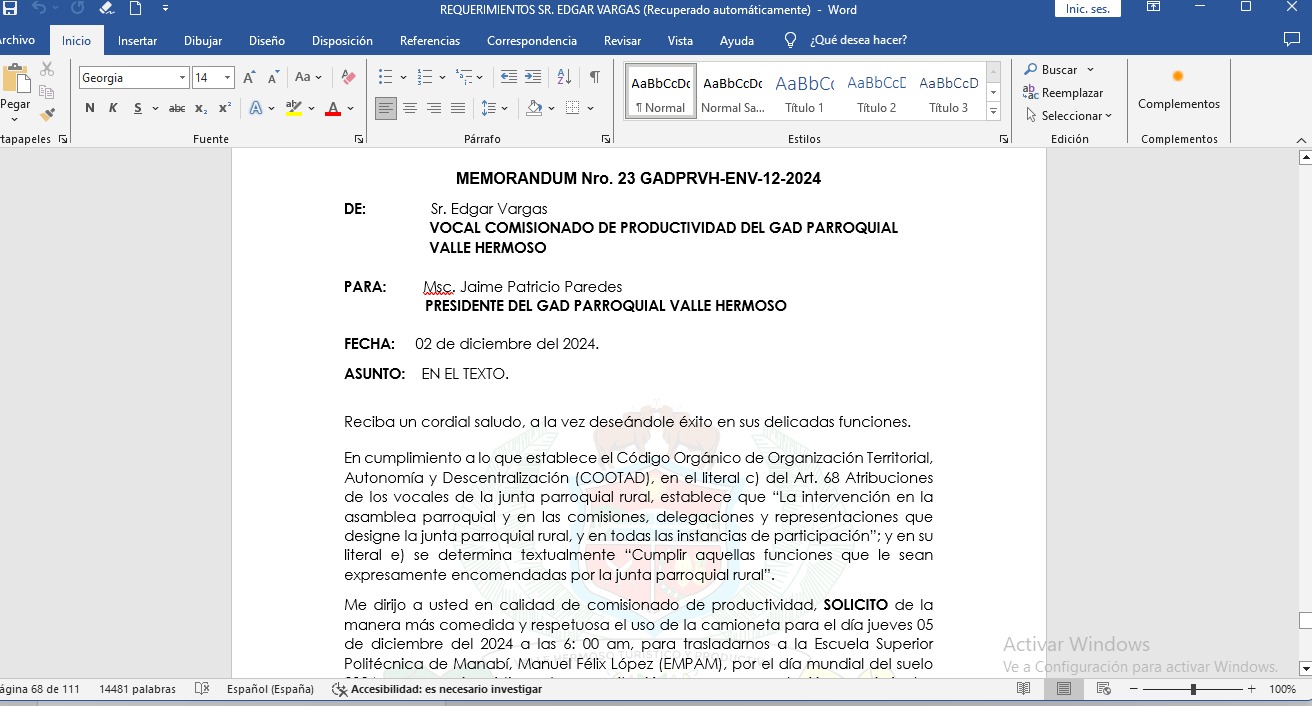Click the Bullets list icon

(386, 77)
